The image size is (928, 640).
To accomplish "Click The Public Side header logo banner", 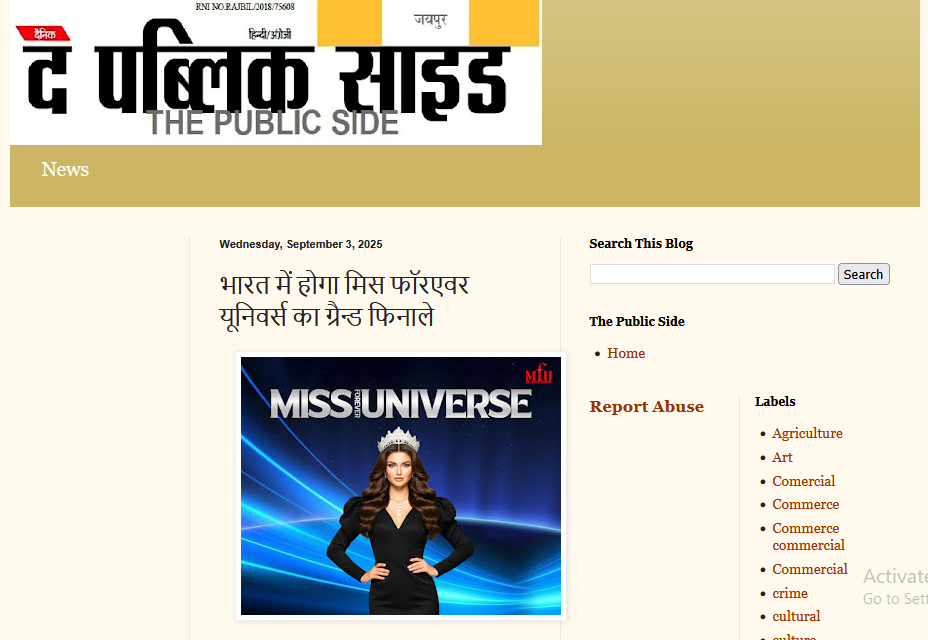I will 276,72.
